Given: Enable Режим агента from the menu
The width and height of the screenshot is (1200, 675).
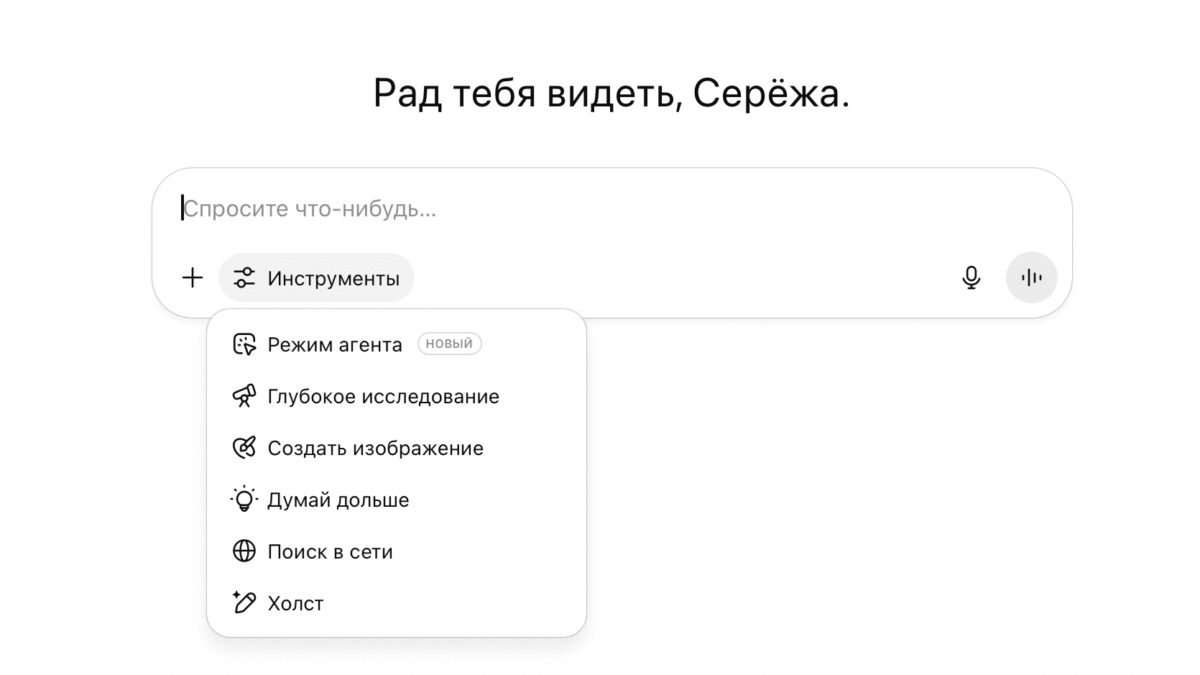Looking at the screenshot, I should coord(335,344).
